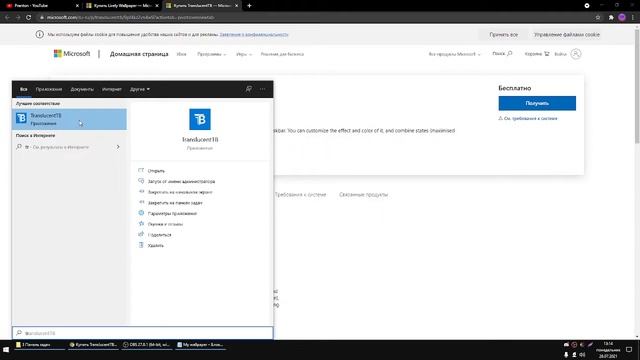Open the Notepad 'My wallpaper' taskbar item
The height and width of the screenshot is (360, 640).
[x=200, y=345]
